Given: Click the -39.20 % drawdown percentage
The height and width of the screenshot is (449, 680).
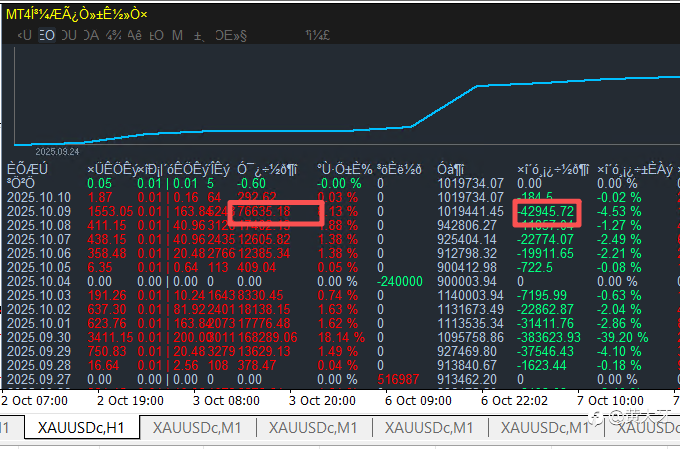Looking at the screenshot, I should click(x=623, y=337).
